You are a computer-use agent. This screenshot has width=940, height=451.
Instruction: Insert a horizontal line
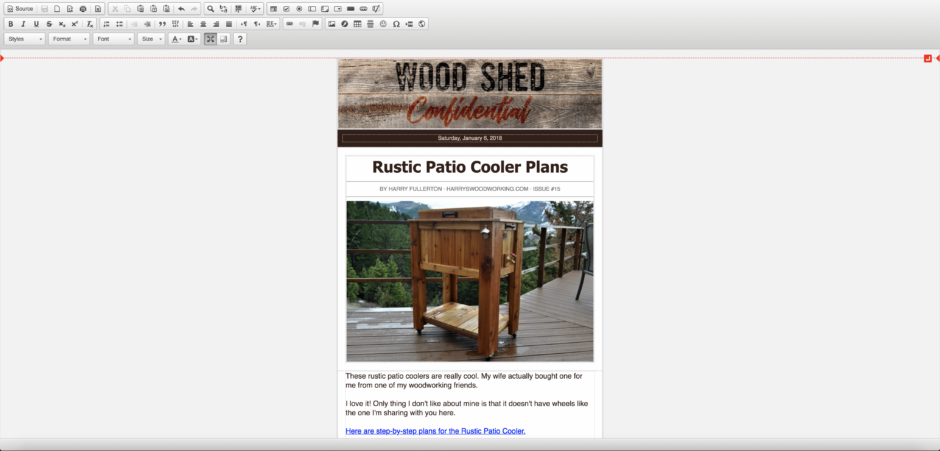pyautogui.click(x=370, y=24)
